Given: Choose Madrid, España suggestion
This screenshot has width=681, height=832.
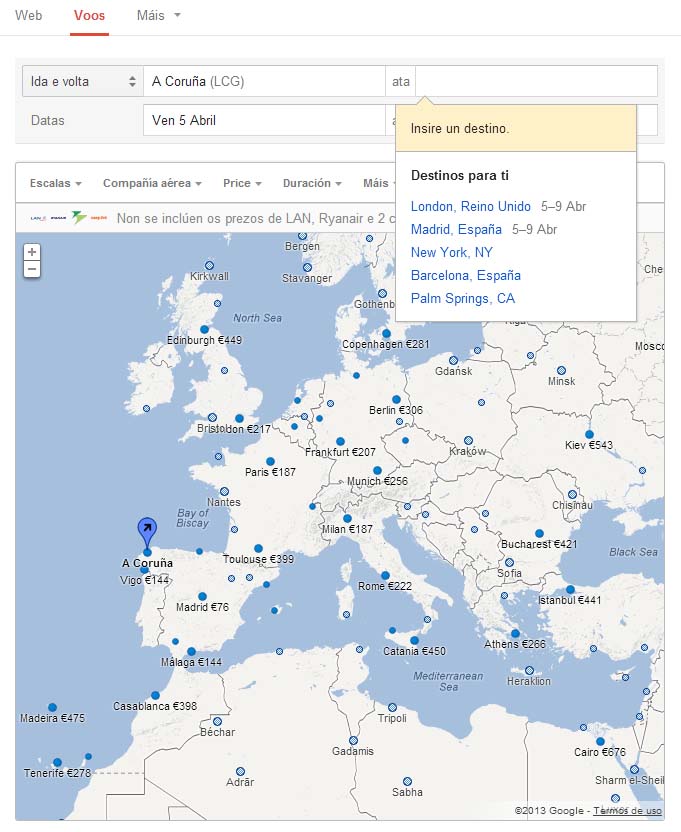Looking at the screenshot, I should pos(456,229).
